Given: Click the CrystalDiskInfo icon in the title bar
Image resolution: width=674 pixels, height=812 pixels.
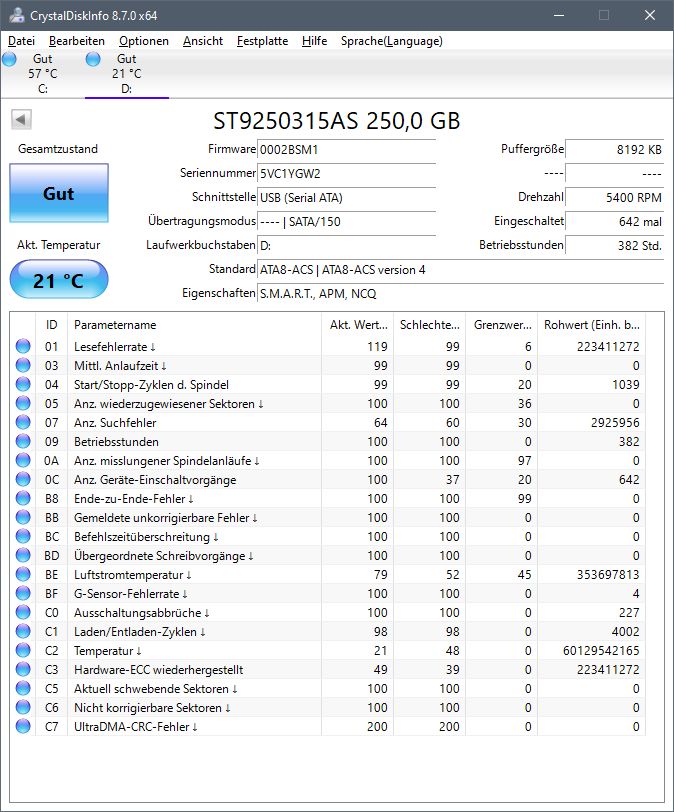Looking at the screenshot, I should tap(15, 15).
